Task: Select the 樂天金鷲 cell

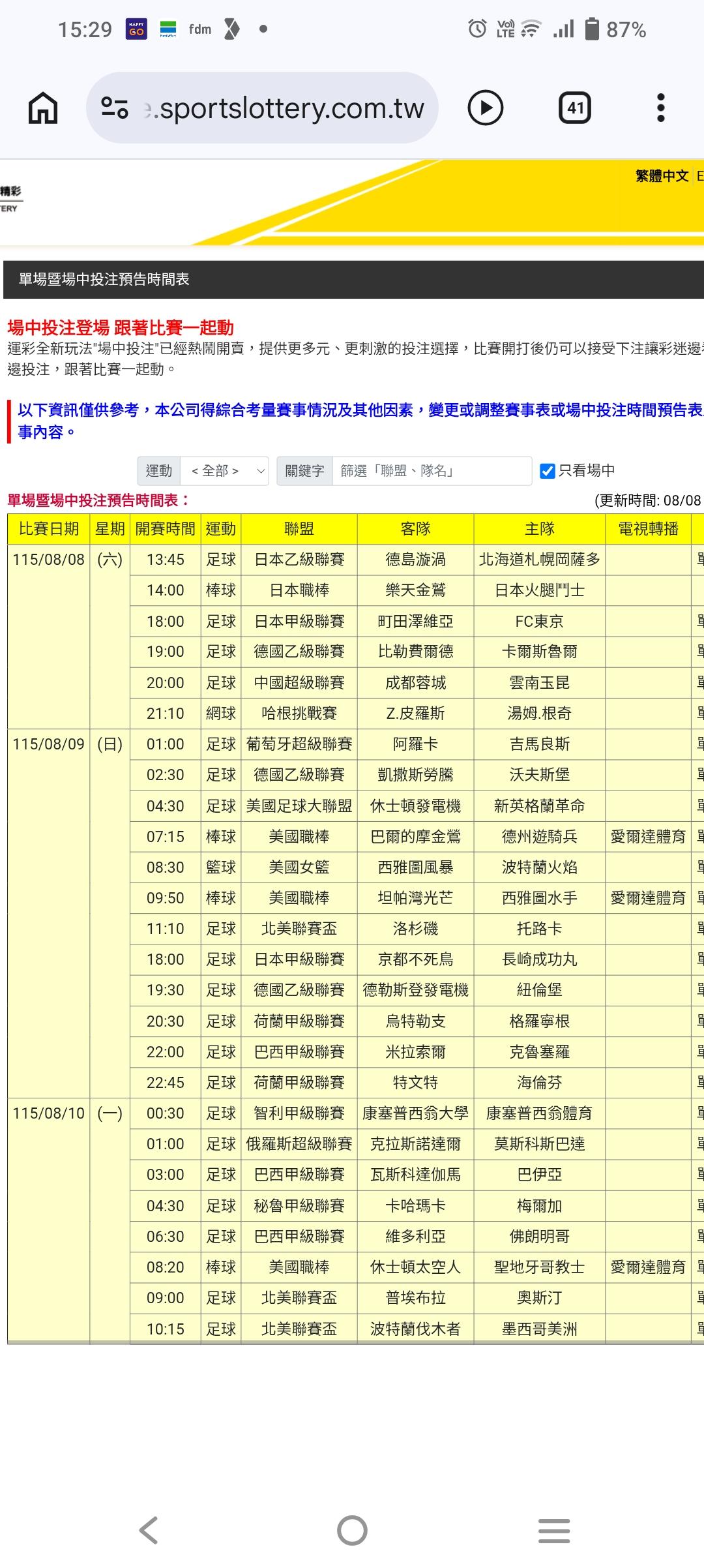Action: click(x=415, y=590)
